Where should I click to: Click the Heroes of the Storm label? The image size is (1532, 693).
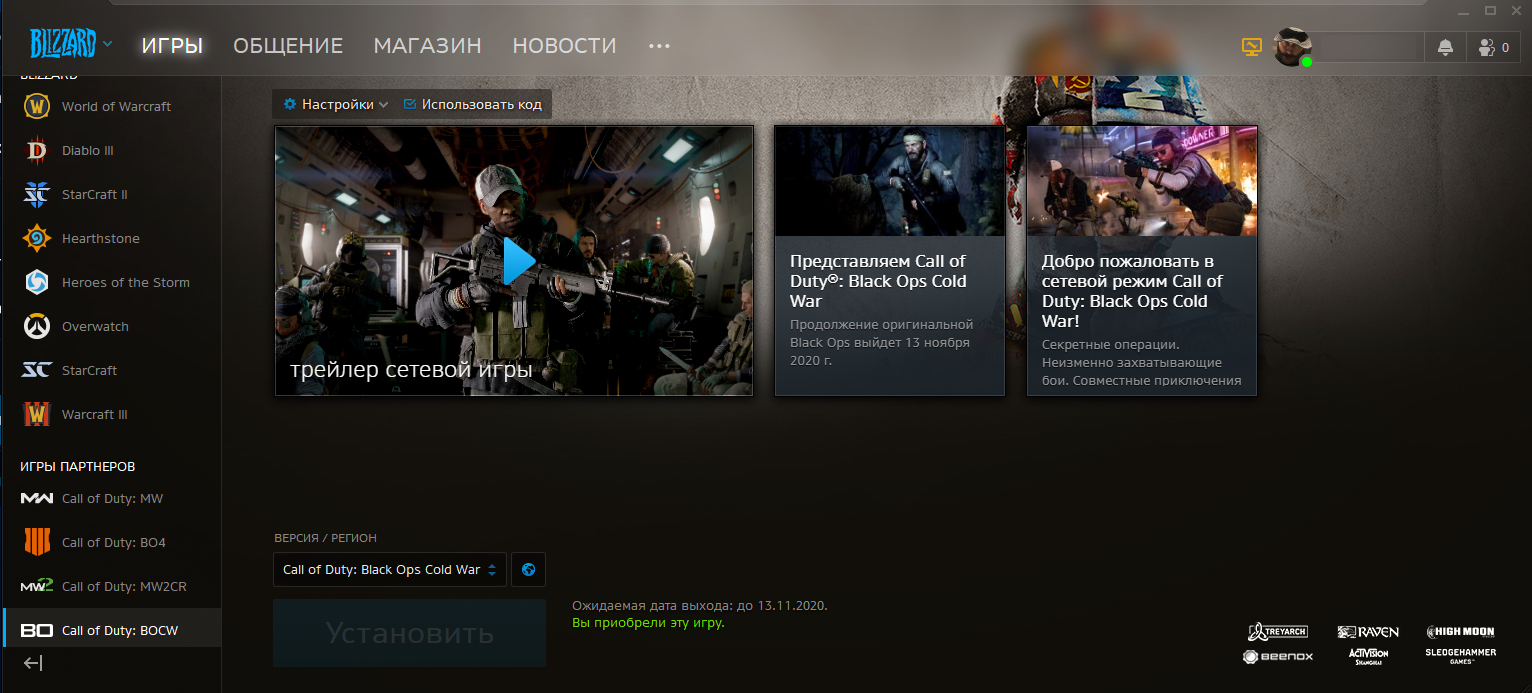(x=126, y=282)
